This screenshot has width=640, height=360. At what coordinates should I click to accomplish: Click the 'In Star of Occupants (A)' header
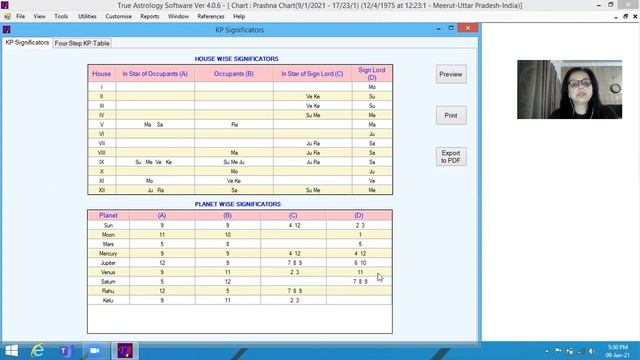[x=155, y=74]
